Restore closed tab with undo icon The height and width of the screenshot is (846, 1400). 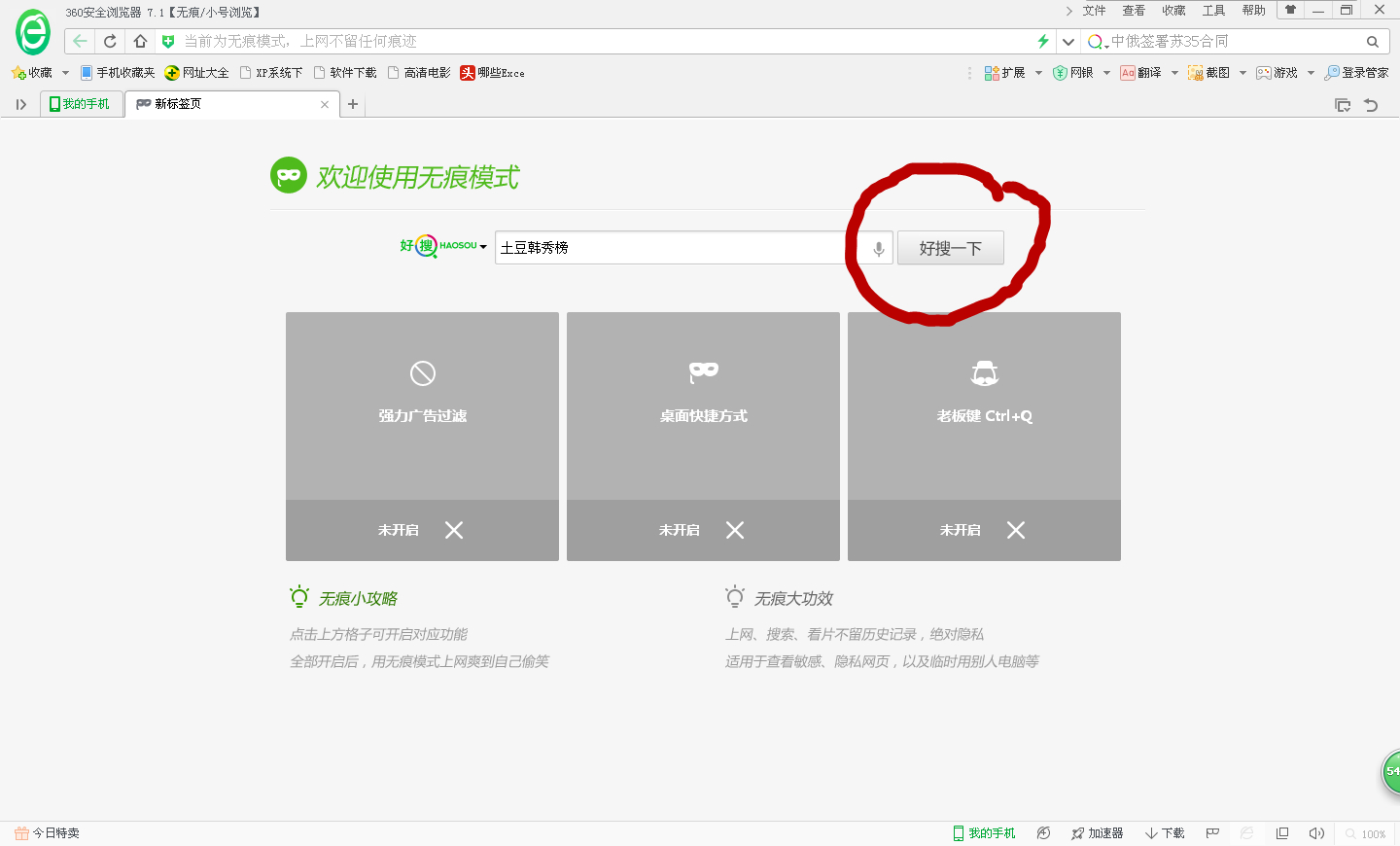click(x=1372, y=105)
